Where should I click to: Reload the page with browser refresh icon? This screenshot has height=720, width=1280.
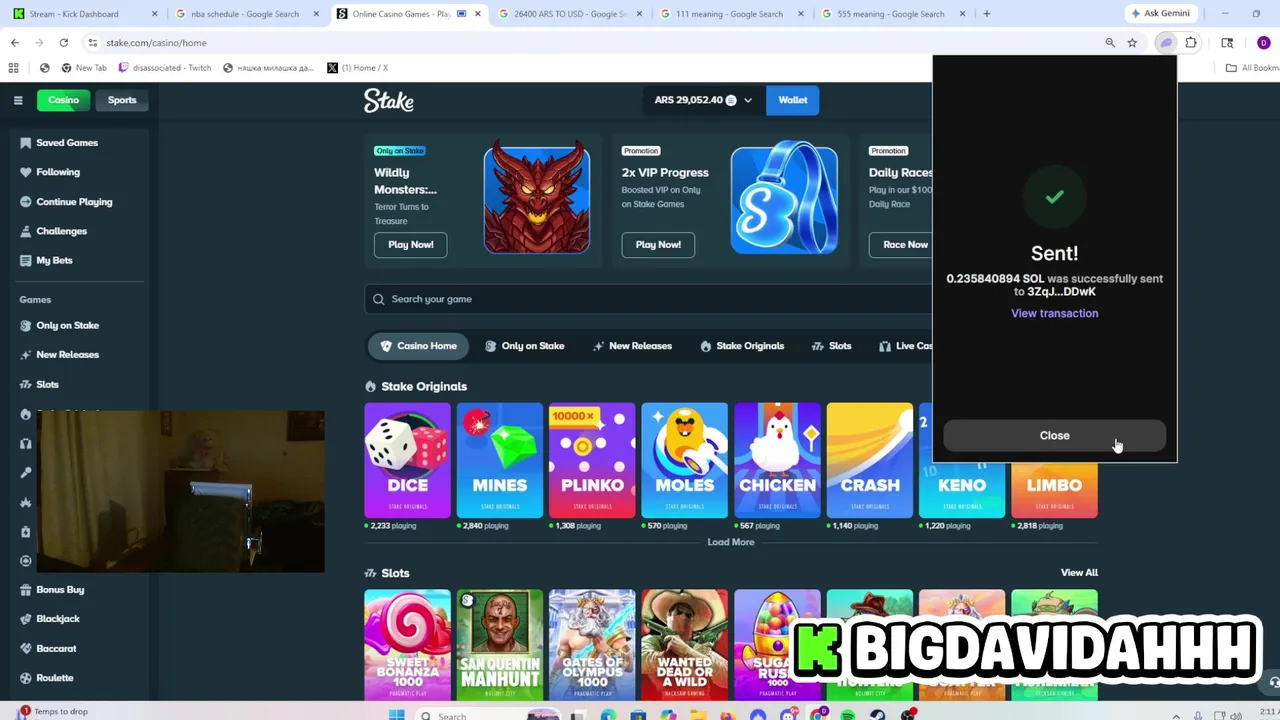[63, 43]
